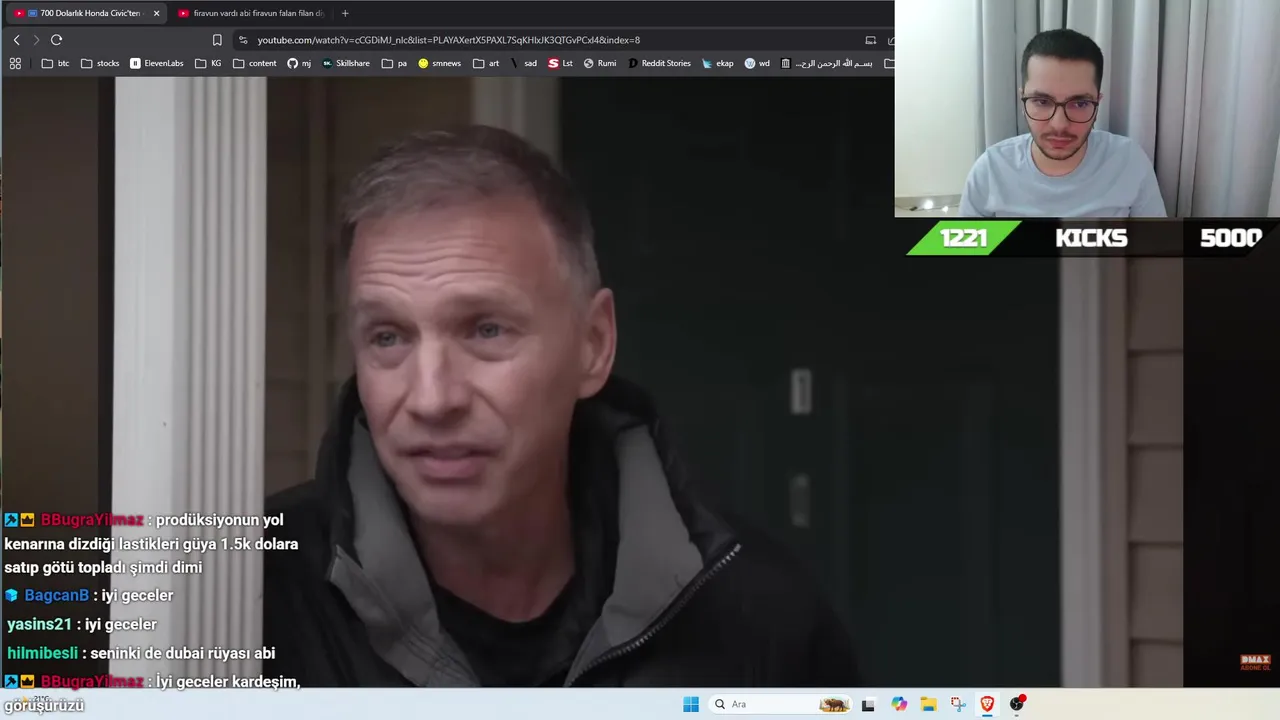The height and width of the screenshot is (720, 1280).
Task: Open the smnews bookmark
Action: pyautogui.click(x=440, y=63)
